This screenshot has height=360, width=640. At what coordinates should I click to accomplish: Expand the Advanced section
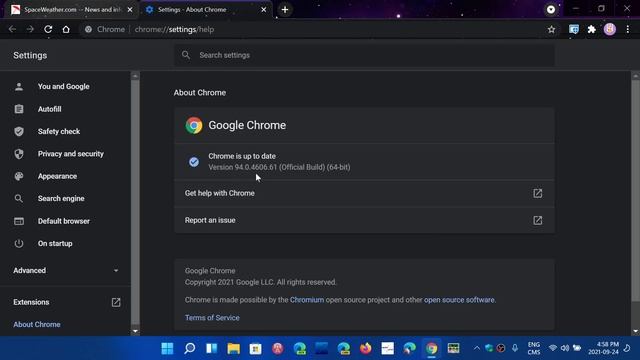(x=65, y=271)
